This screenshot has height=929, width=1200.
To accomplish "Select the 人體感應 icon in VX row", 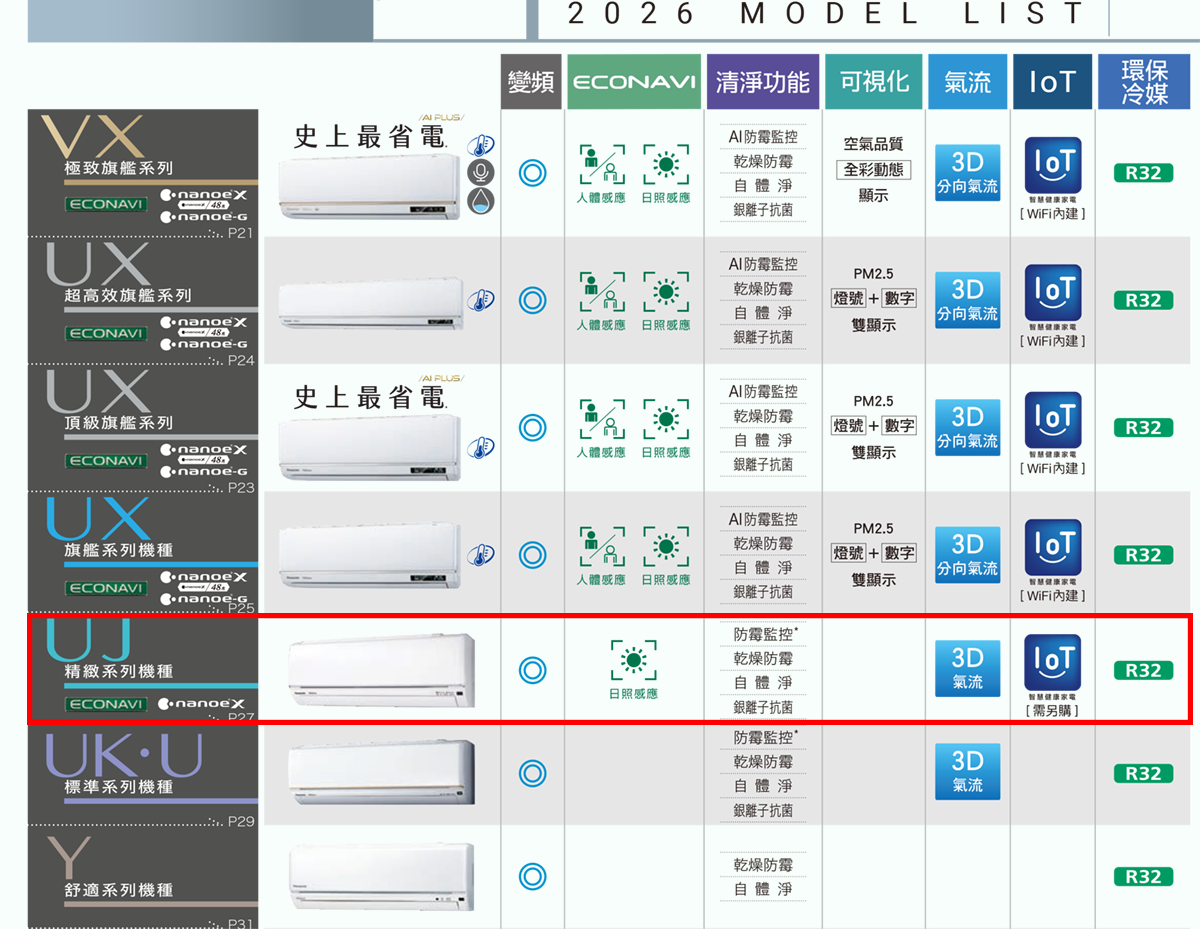I will click(601, 165).
